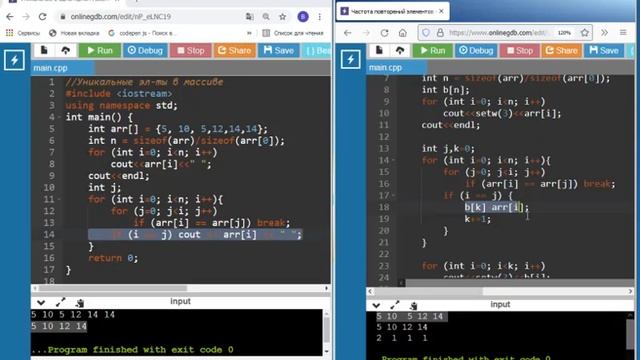Click the translate page icon in Chrome
The width and height of the screenshot is (640, 360).
pyautogui.click(x=249, y=17)
